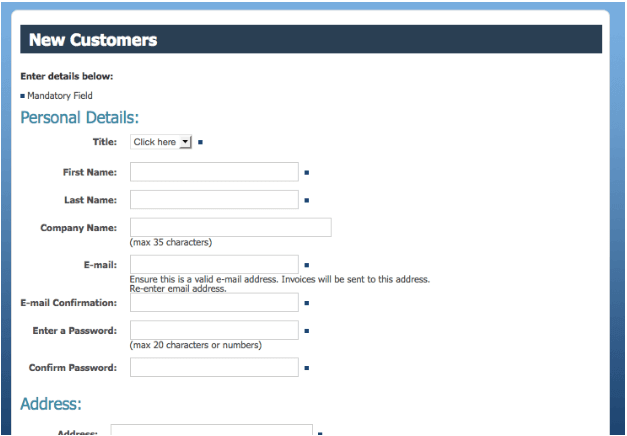The image size is (627, 436).
Task: Focus the E-mail Confirmation text box
Action: pos(214,302)
